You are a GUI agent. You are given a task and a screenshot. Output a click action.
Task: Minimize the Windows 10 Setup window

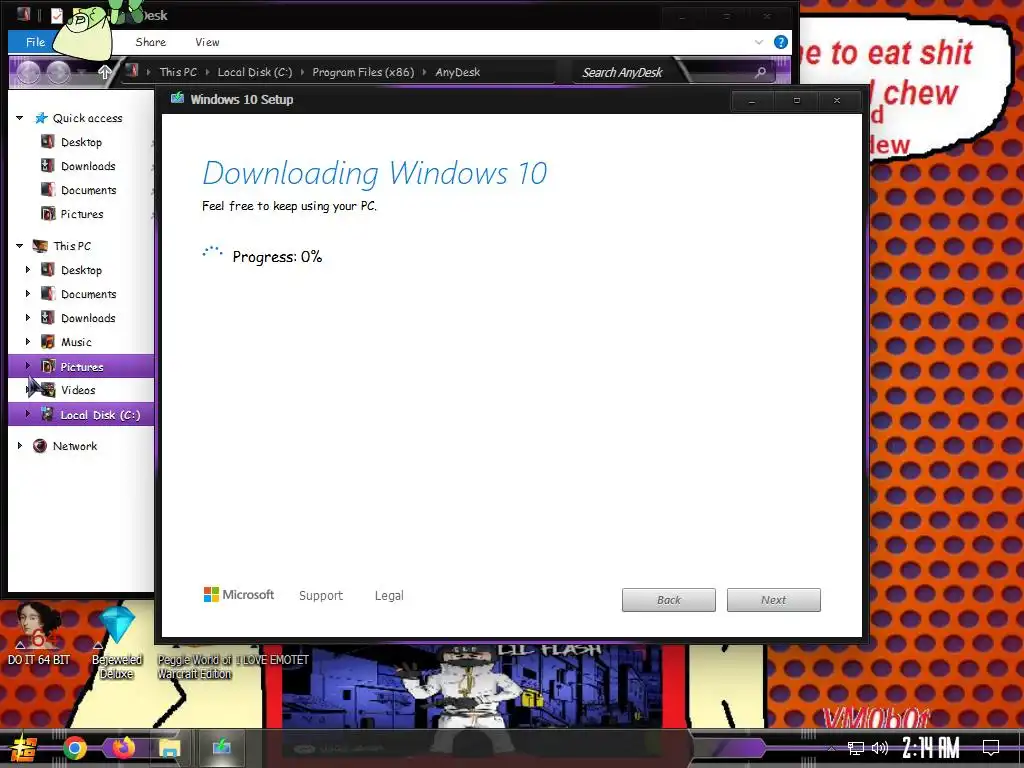752,101
